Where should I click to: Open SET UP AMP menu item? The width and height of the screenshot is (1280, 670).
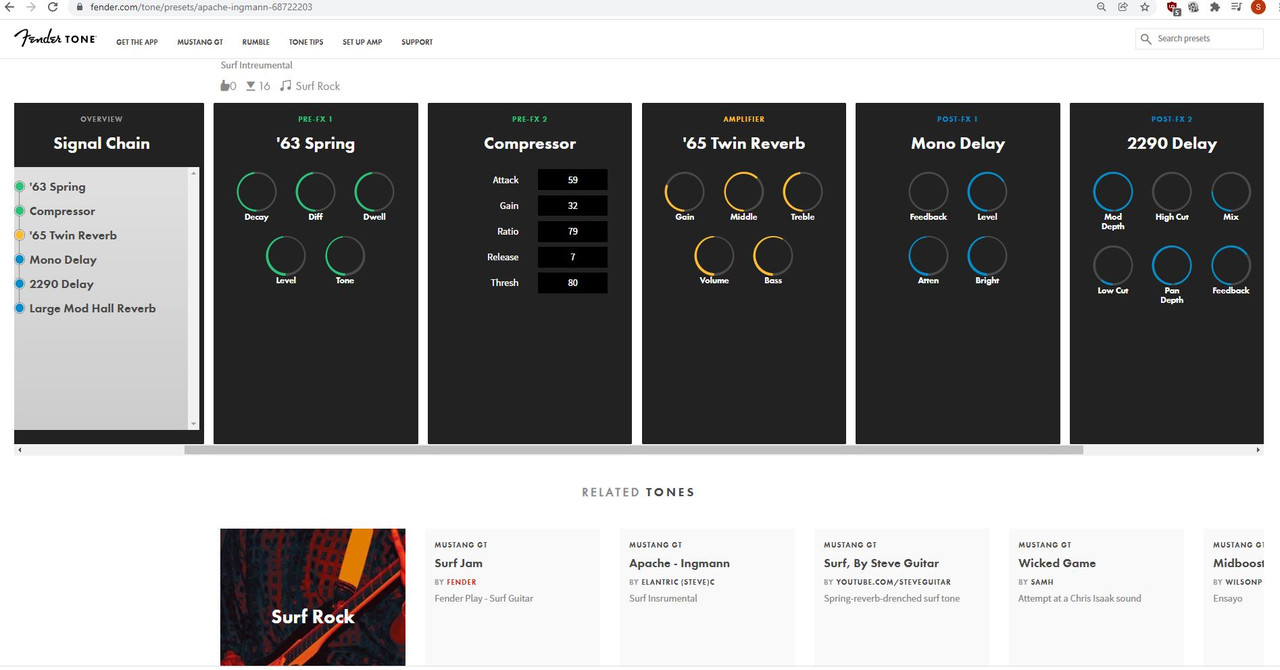pyautogui.click(x=362, y=42)
